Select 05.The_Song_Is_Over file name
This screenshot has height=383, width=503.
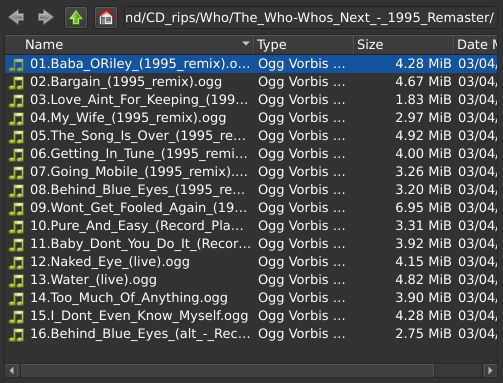[x=138, y=136]
